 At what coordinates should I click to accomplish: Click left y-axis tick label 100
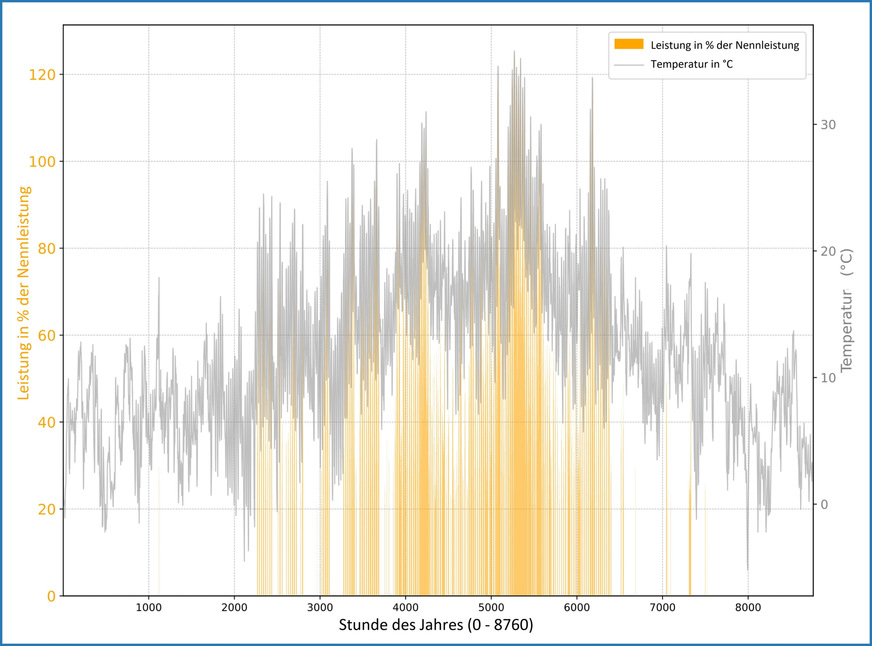(44, 162)
